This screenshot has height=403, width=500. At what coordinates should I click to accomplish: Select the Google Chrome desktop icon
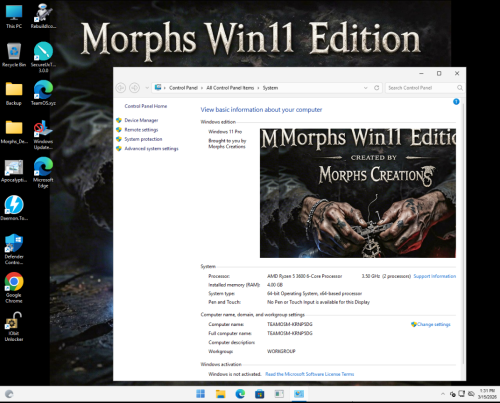14,288
